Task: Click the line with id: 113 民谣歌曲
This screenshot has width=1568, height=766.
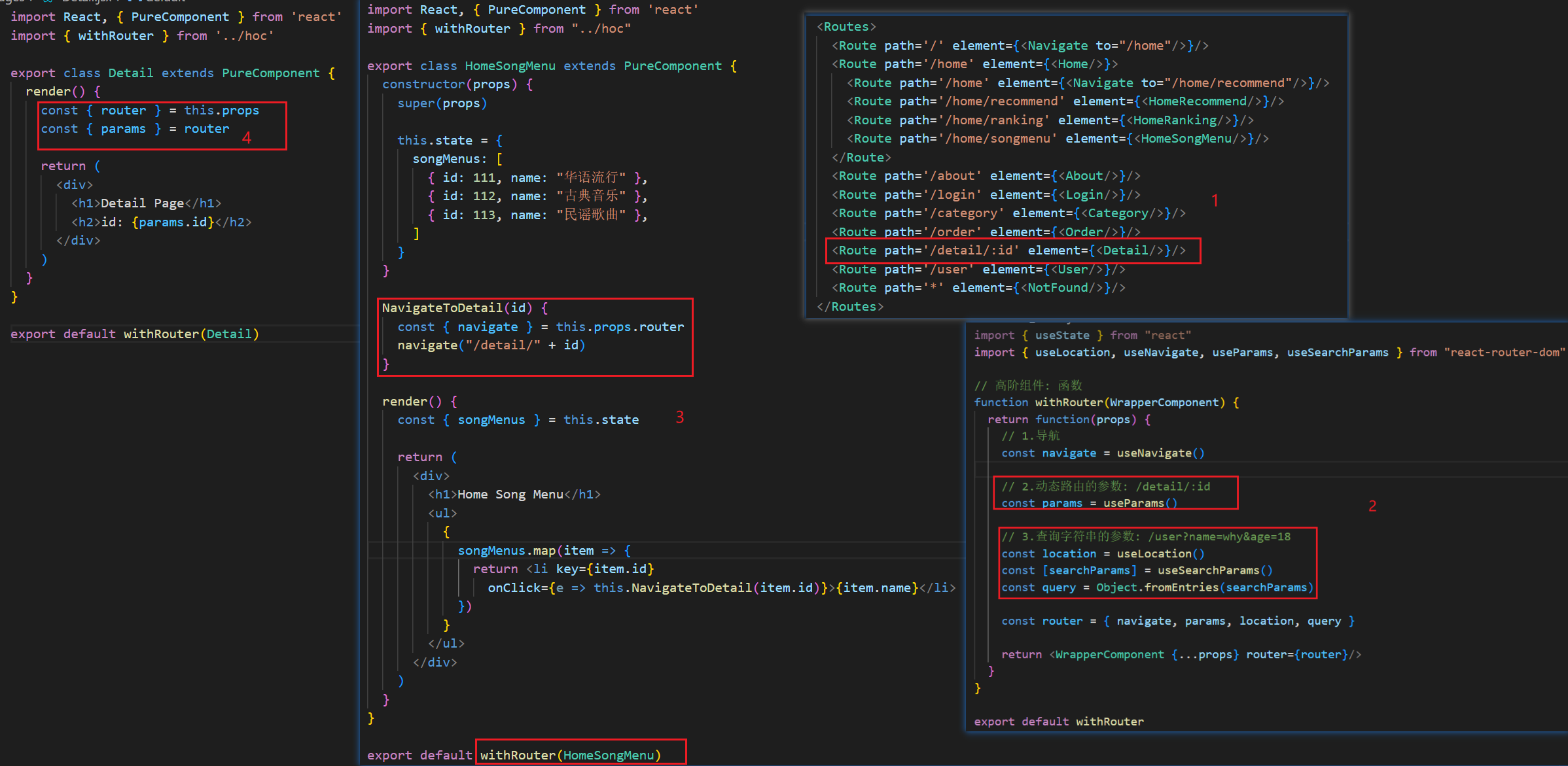Action: [x=537, y=215]
